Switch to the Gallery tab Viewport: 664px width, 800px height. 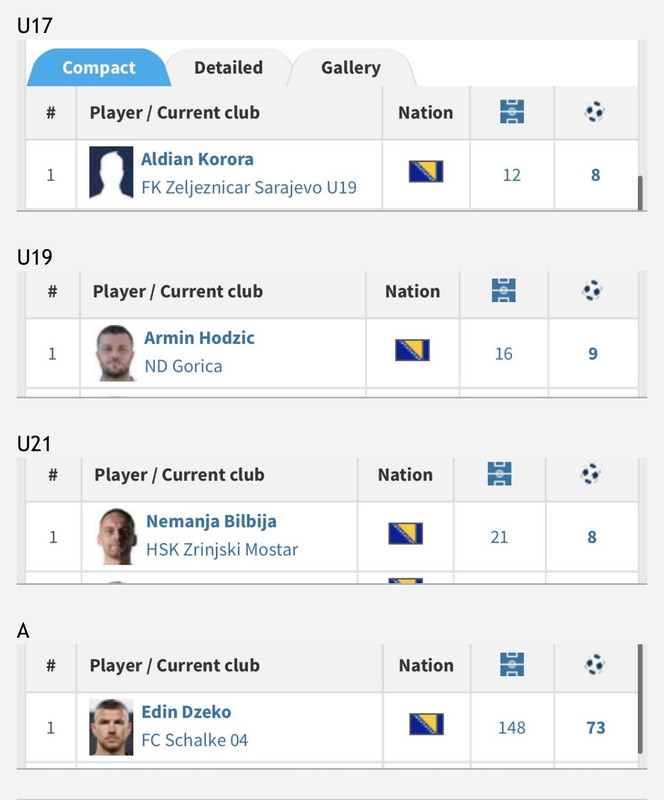point(351,67)
